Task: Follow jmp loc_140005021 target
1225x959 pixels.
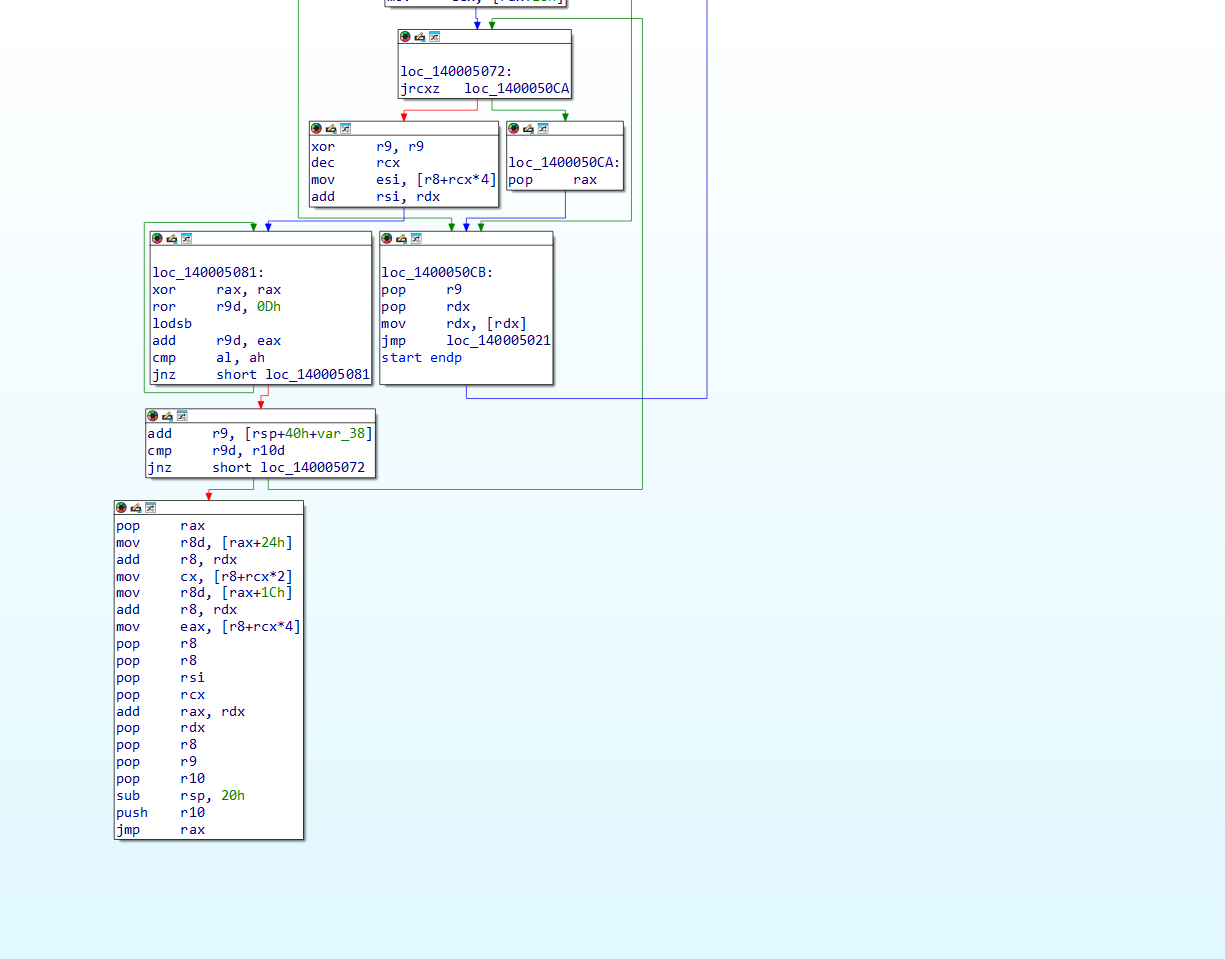Action: [x=498, y=340]
